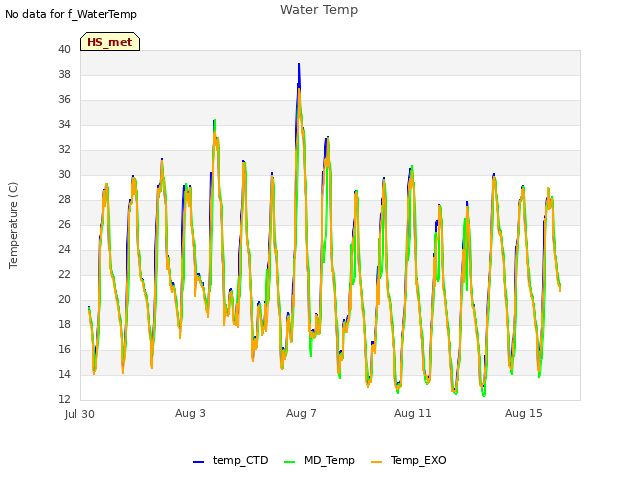Screen dimensions: 640x480
Task: Click the 26 y-axis tick label
Action: 64,224
